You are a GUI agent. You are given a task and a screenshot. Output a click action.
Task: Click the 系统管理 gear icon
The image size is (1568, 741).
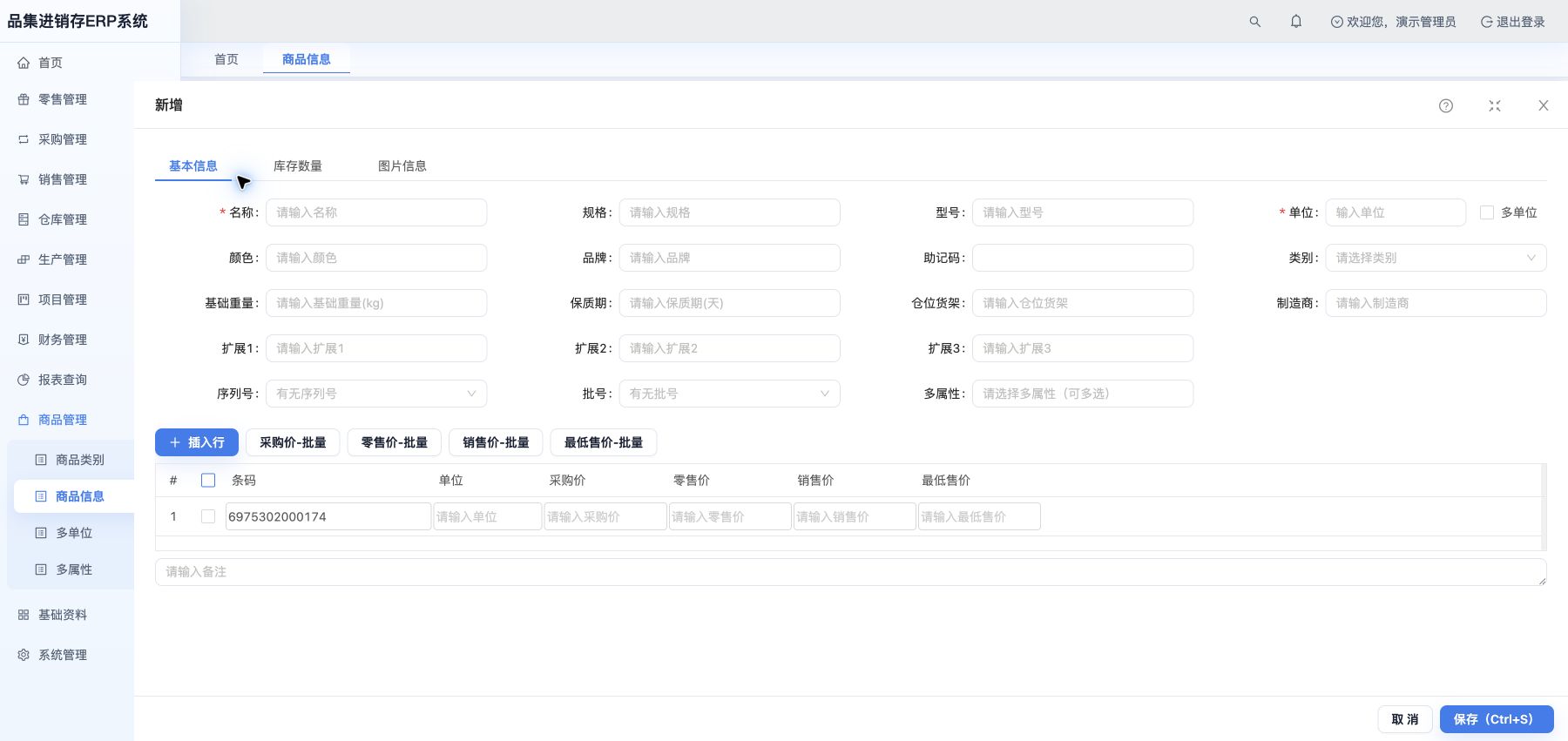click(24, 655)
